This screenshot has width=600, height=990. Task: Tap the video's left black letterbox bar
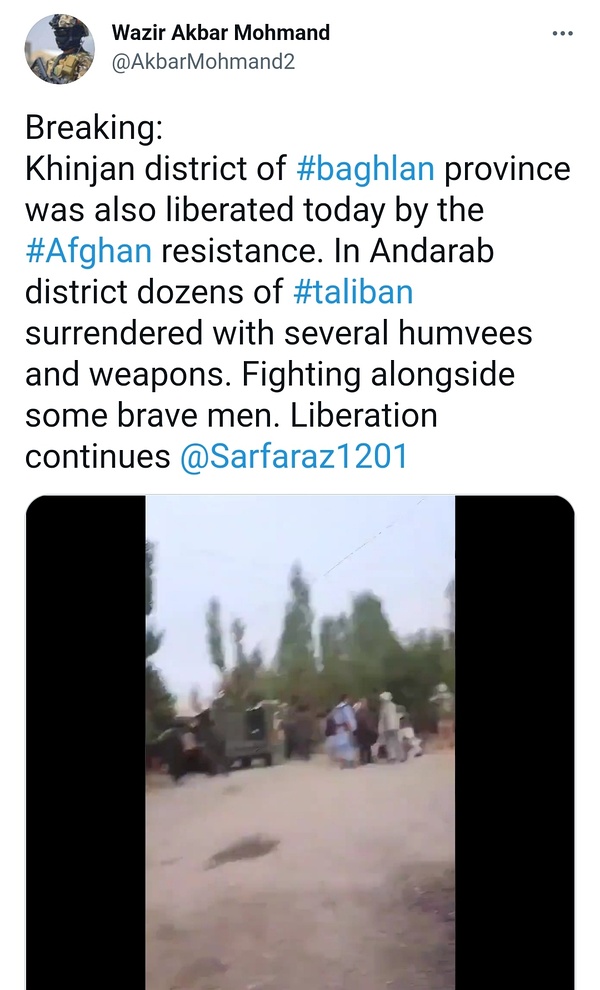tap(85, 742)
